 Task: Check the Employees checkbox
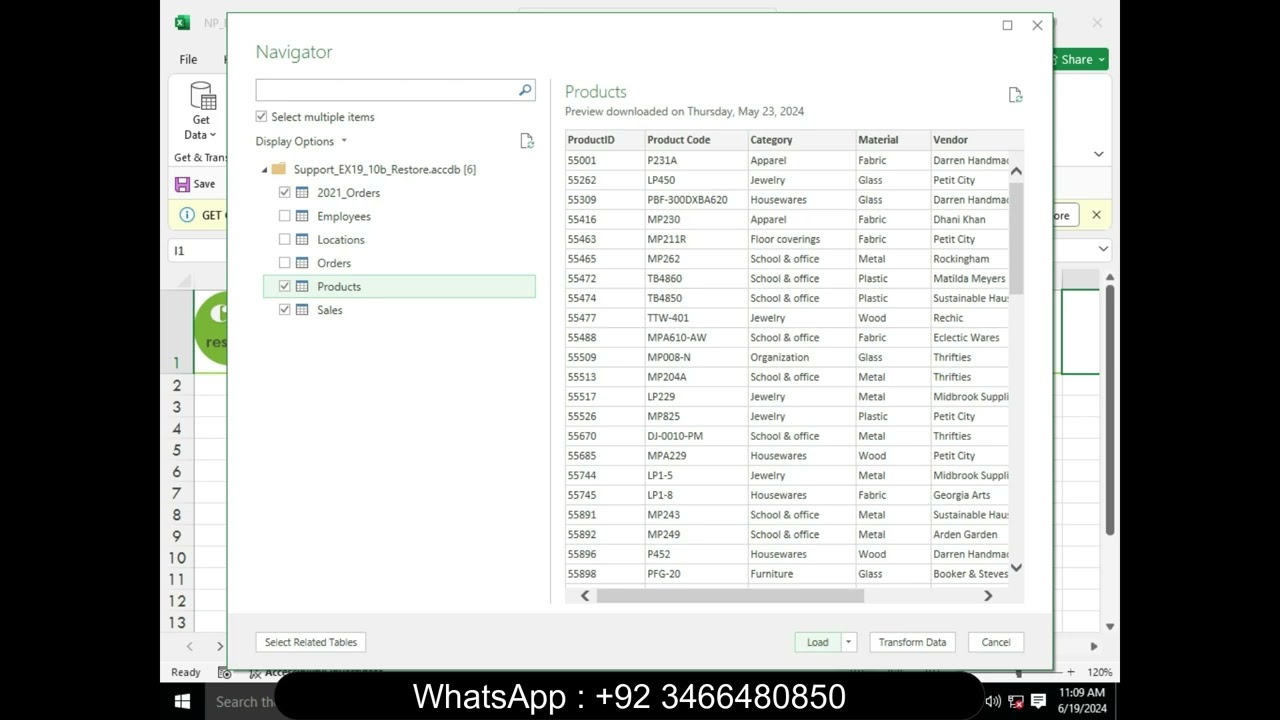coord(285,216)
